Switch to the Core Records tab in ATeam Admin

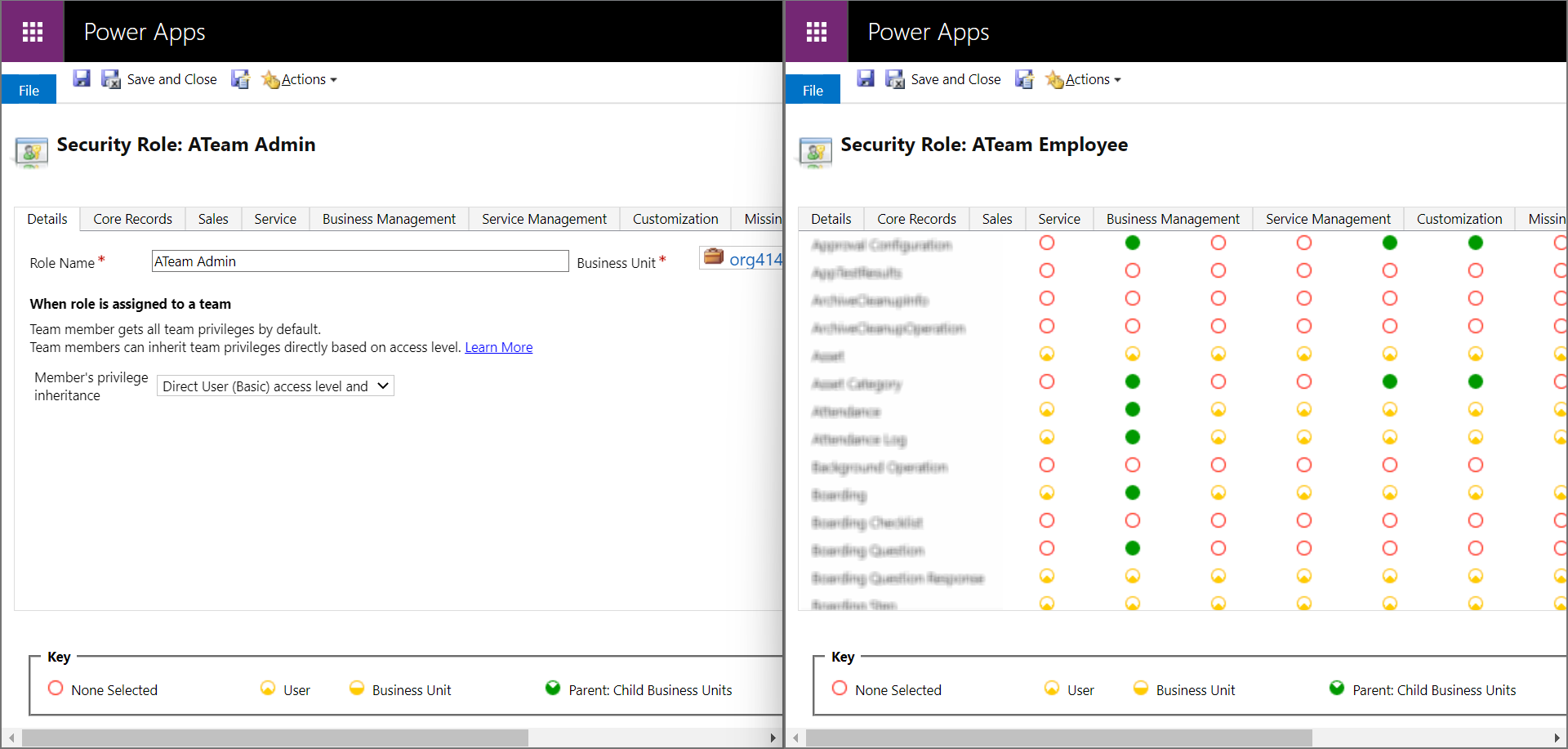click(132, 219)
